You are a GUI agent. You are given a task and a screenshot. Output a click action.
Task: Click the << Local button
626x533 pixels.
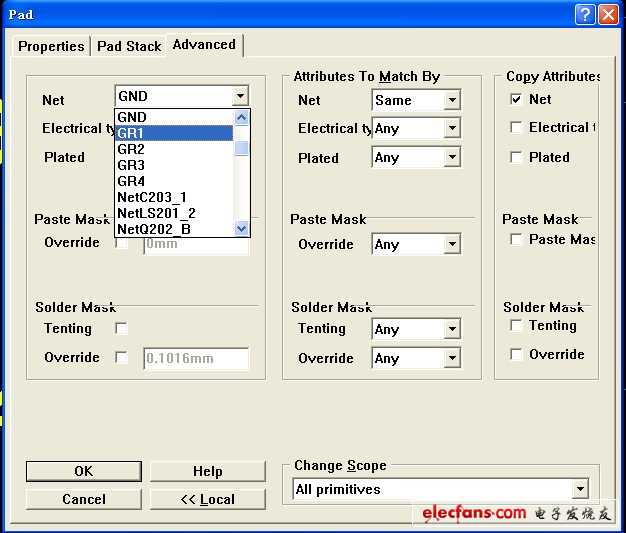point(208,499)
